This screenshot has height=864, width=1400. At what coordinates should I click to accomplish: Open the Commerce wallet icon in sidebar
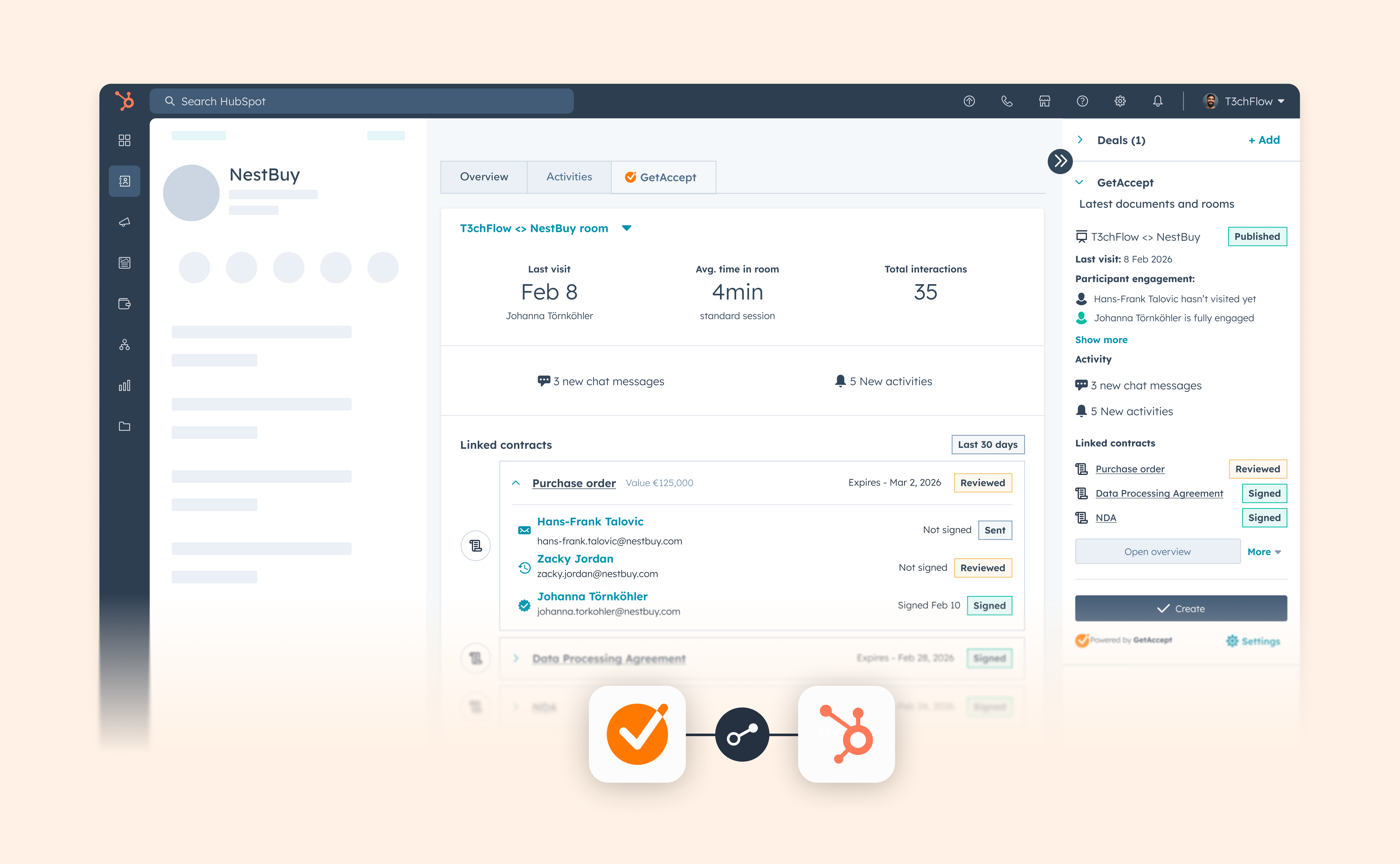click(125, 304)
